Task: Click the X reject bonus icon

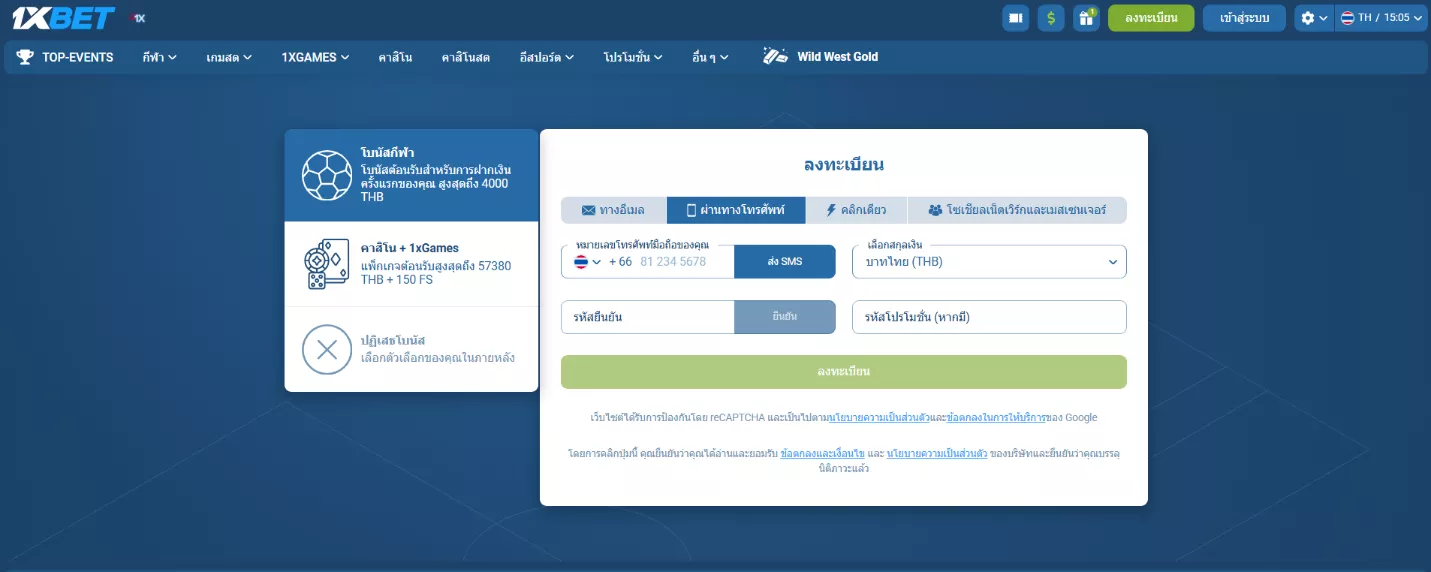Action: (x=327, y=349)
